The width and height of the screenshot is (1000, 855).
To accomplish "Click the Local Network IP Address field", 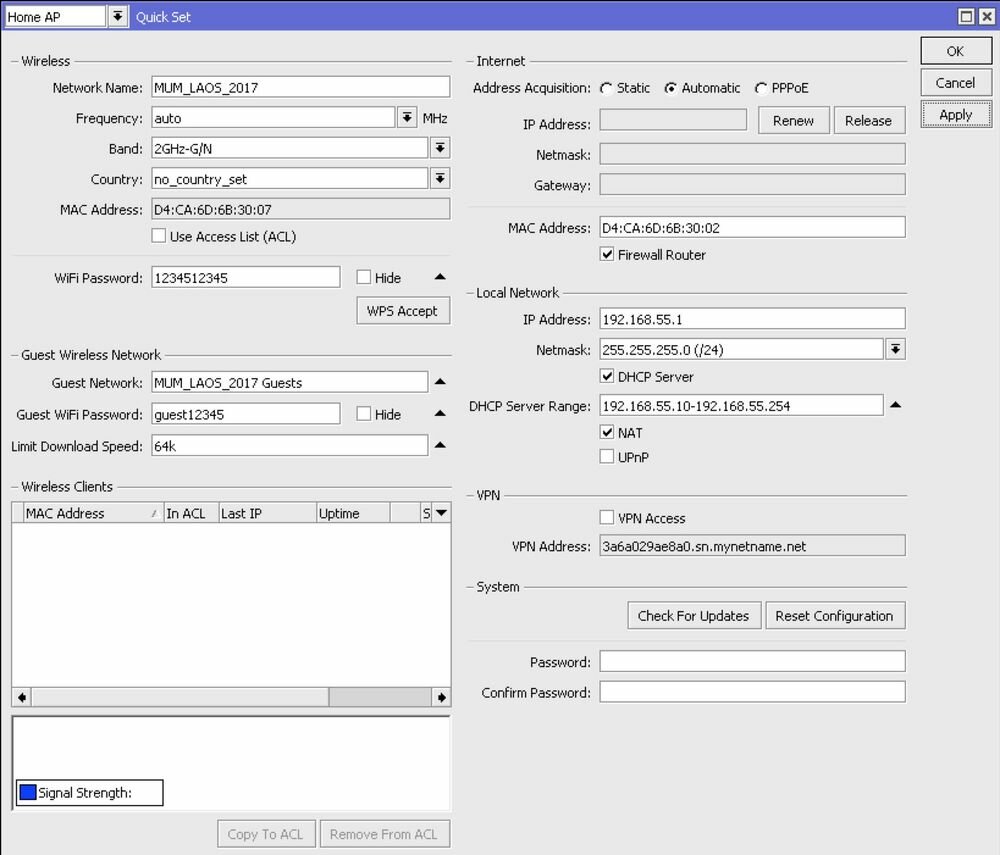I will tap(752, 319).
